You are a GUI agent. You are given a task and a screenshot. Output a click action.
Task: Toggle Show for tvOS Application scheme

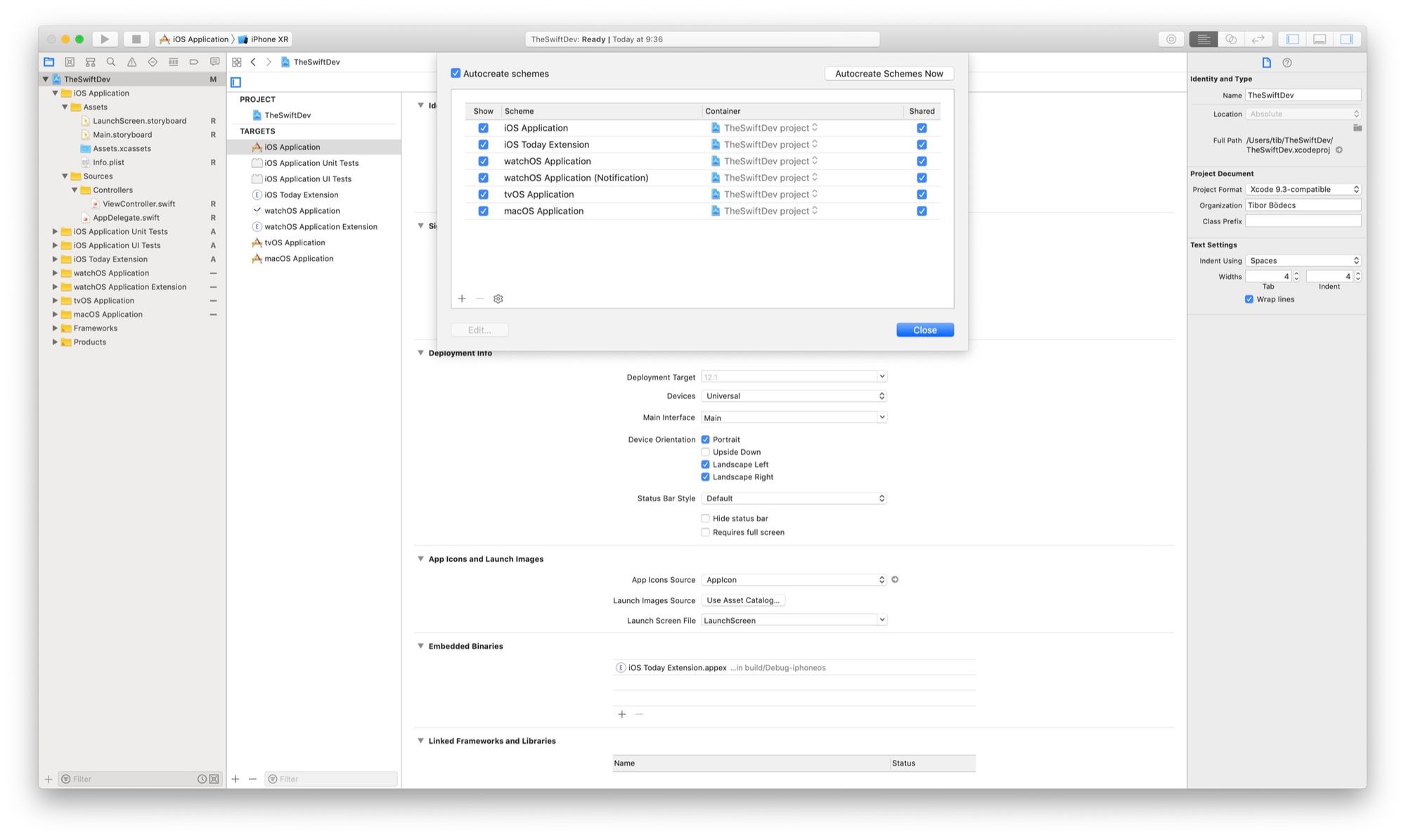[x=483, y=195]
